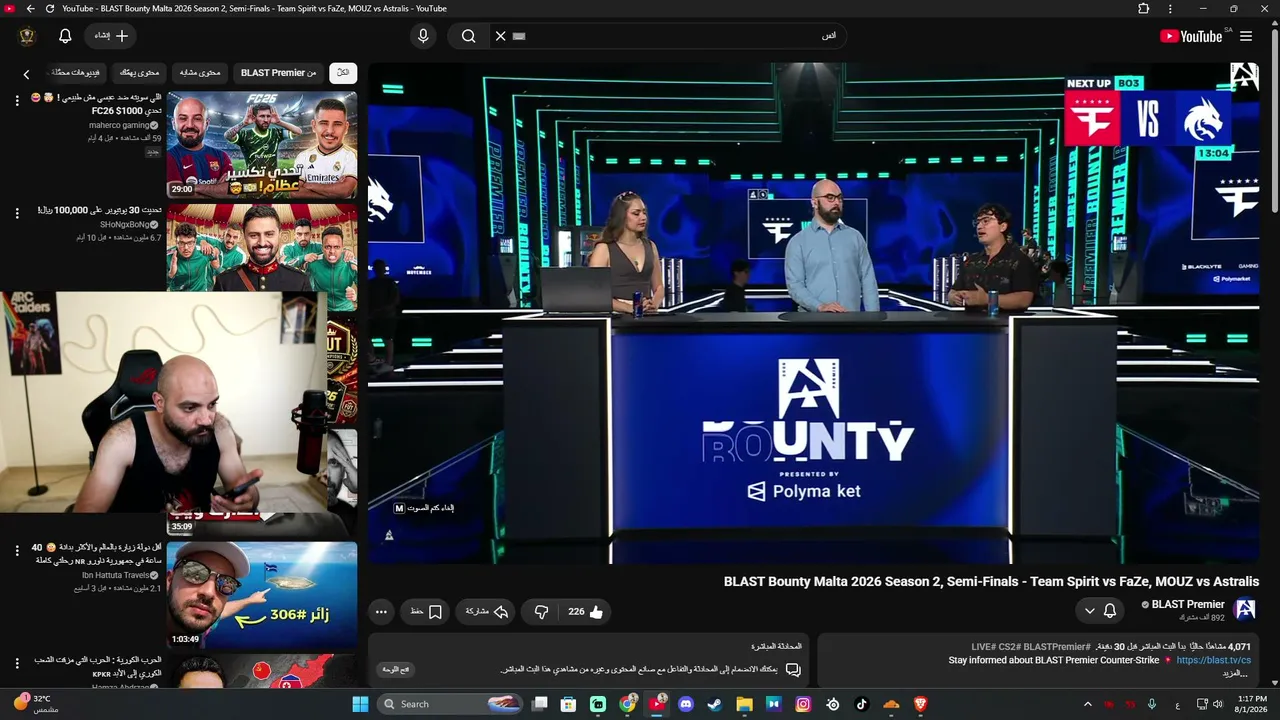This screenshot has width=1280, height=720.
Task: Expand the description with 'المزيد'
Action: [x=1235, y=674]
